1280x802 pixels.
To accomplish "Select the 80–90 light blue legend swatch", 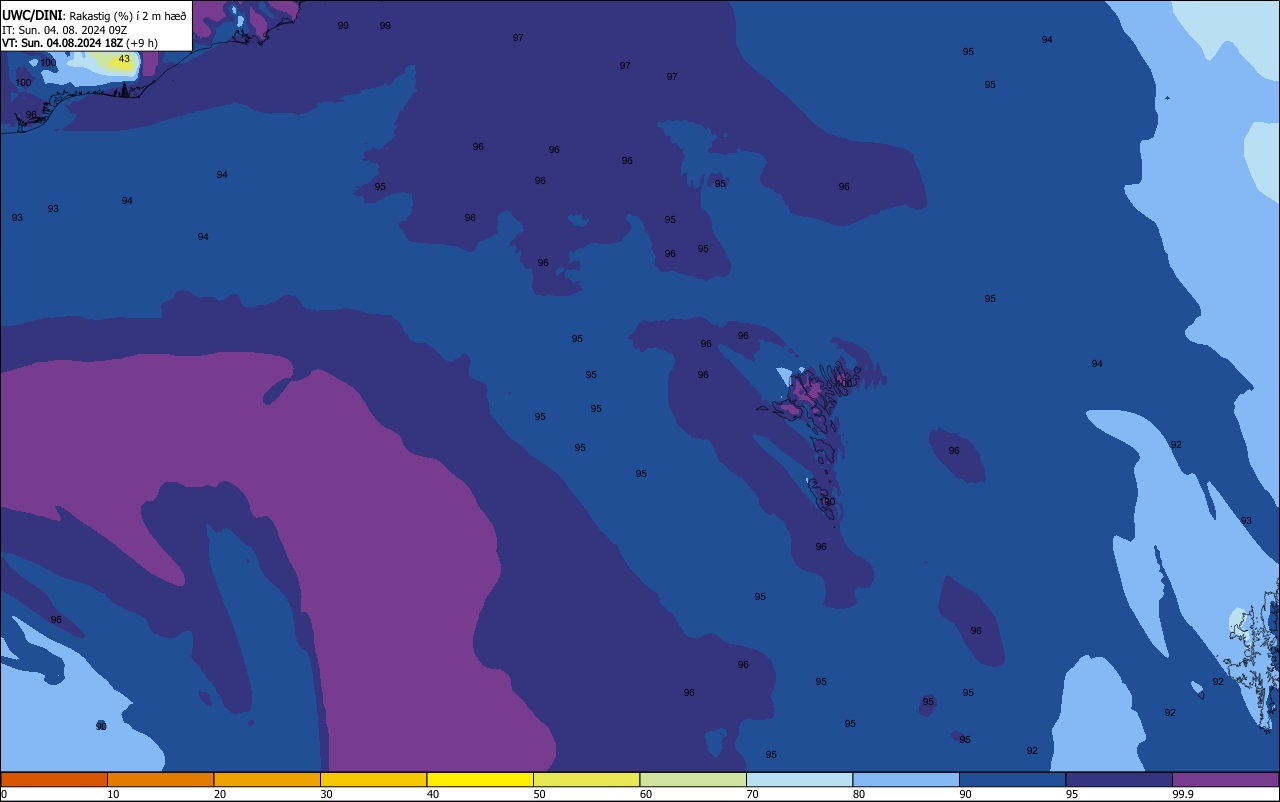I will click(x=906, y=779).
